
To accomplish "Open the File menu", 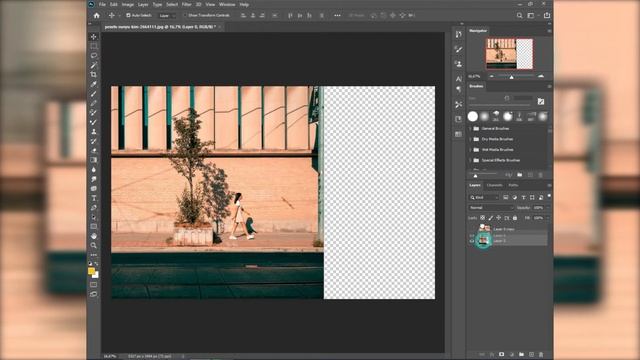I will click(102, 4).
